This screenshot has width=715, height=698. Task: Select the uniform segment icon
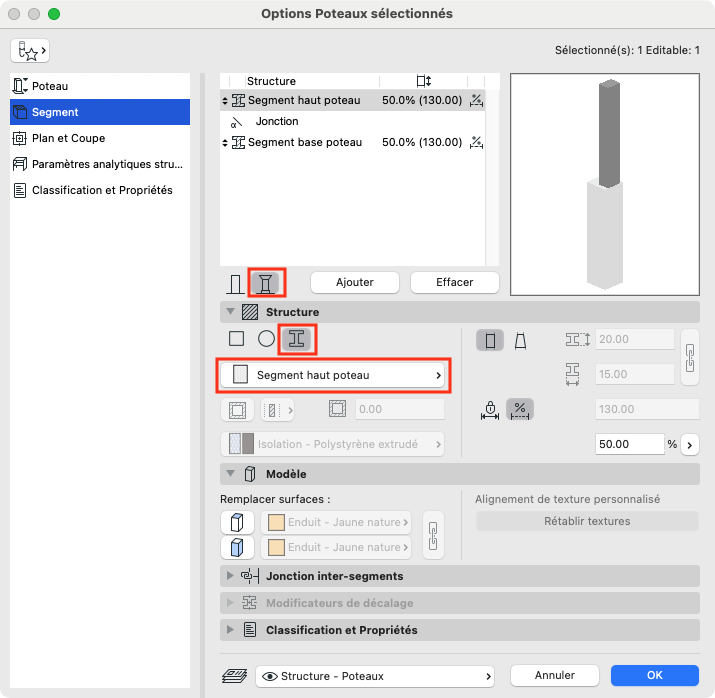(490, 341)
